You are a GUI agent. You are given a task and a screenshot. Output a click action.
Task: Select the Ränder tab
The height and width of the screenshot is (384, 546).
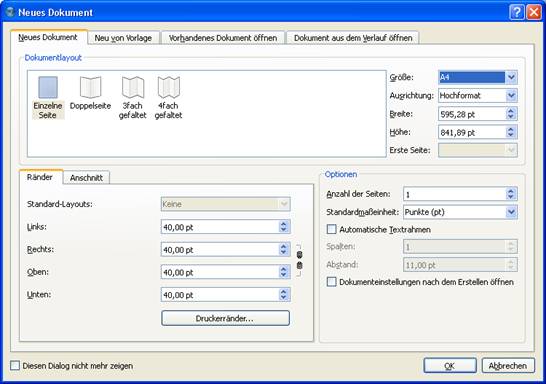pyautogui.click(x=40, y=177)
